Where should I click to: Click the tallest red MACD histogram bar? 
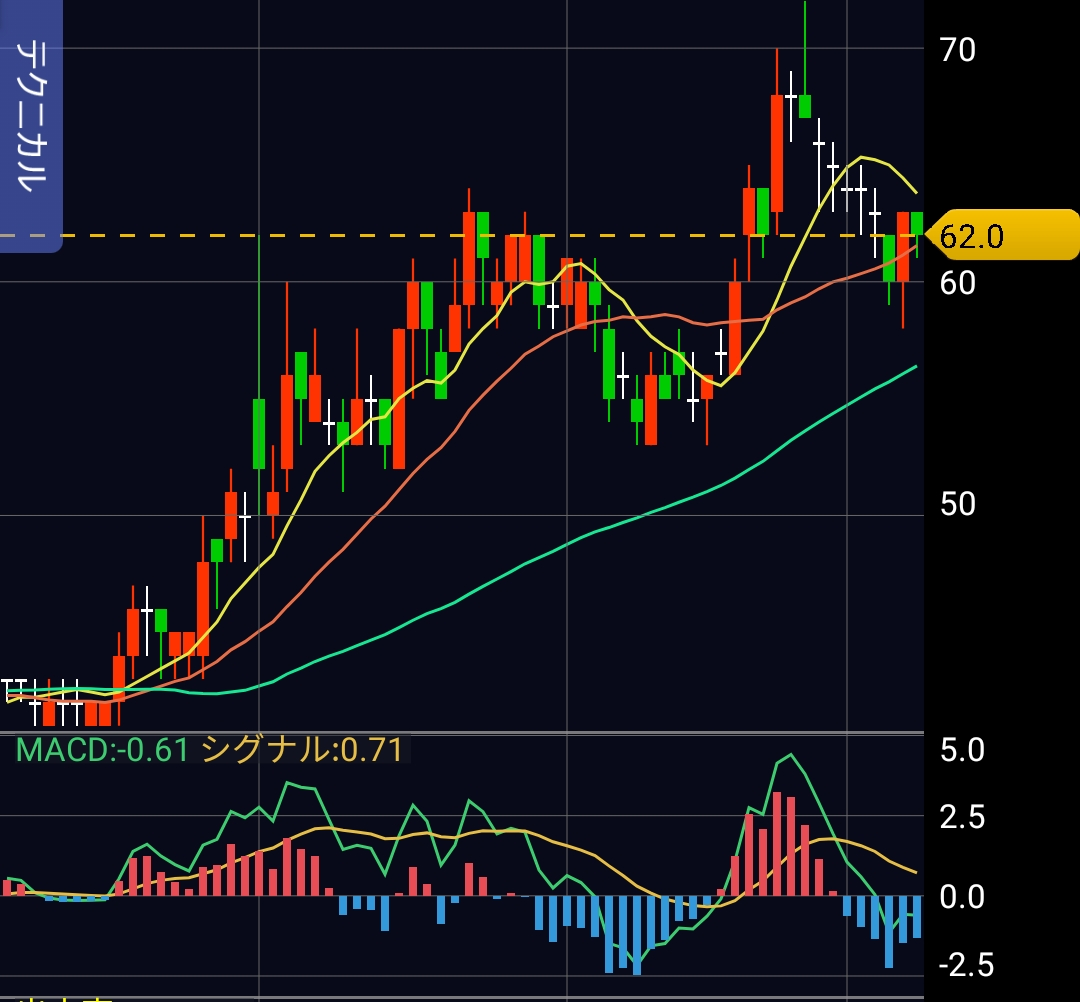(777, 843)
